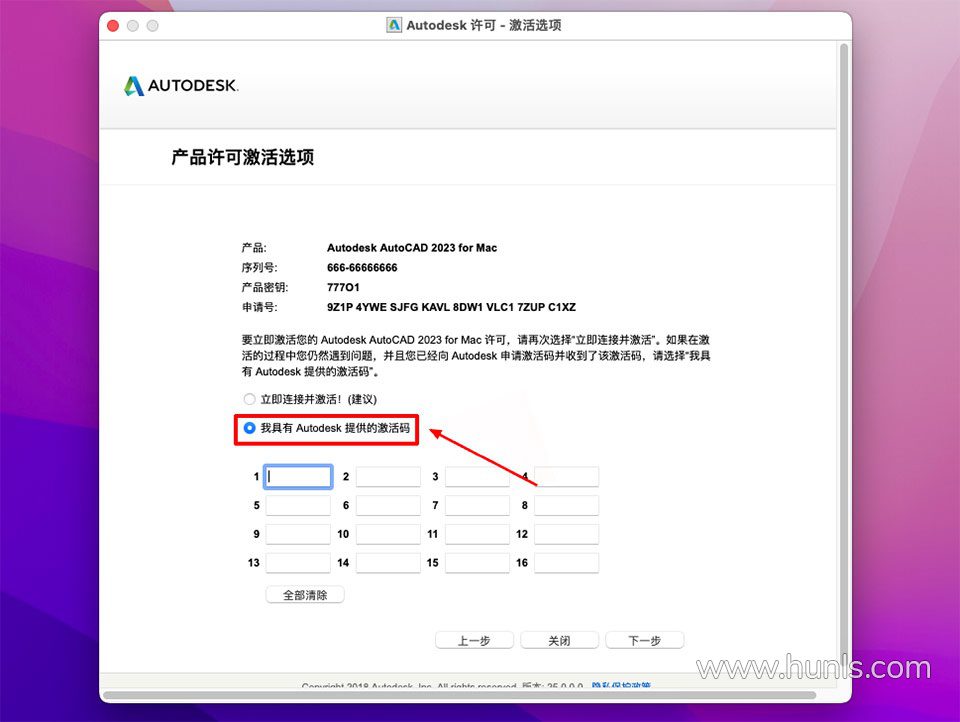Click activation code field 1
The image size is (960, 722).
click(x=298, y=476)
